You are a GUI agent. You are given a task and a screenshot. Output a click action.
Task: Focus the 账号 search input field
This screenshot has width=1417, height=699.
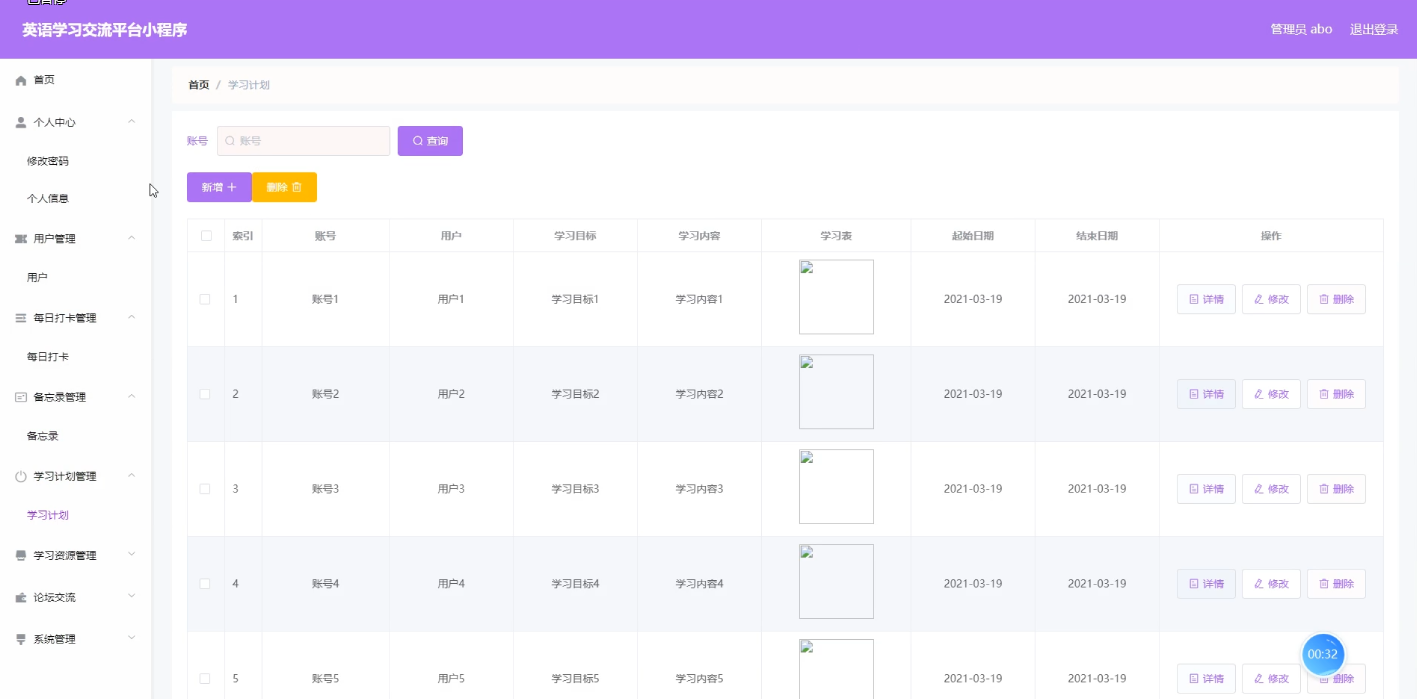303,141
